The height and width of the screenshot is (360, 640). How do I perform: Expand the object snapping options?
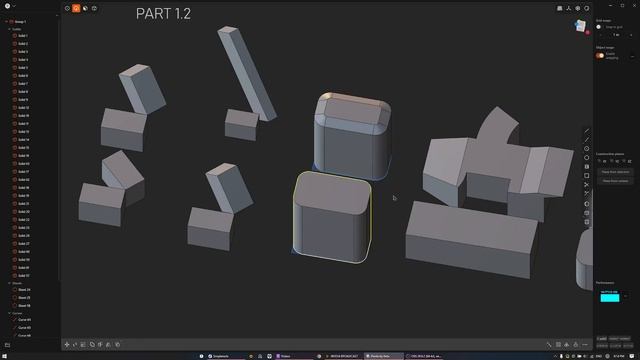pyautogui.click(x=632, y=56)
